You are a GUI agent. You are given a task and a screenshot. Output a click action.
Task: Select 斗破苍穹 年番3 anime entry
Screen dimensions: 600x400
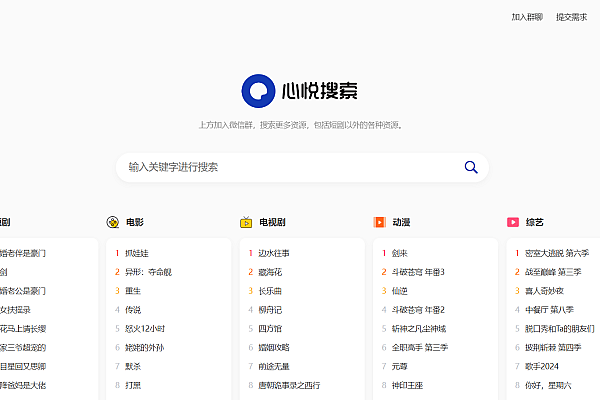(418, 272)
